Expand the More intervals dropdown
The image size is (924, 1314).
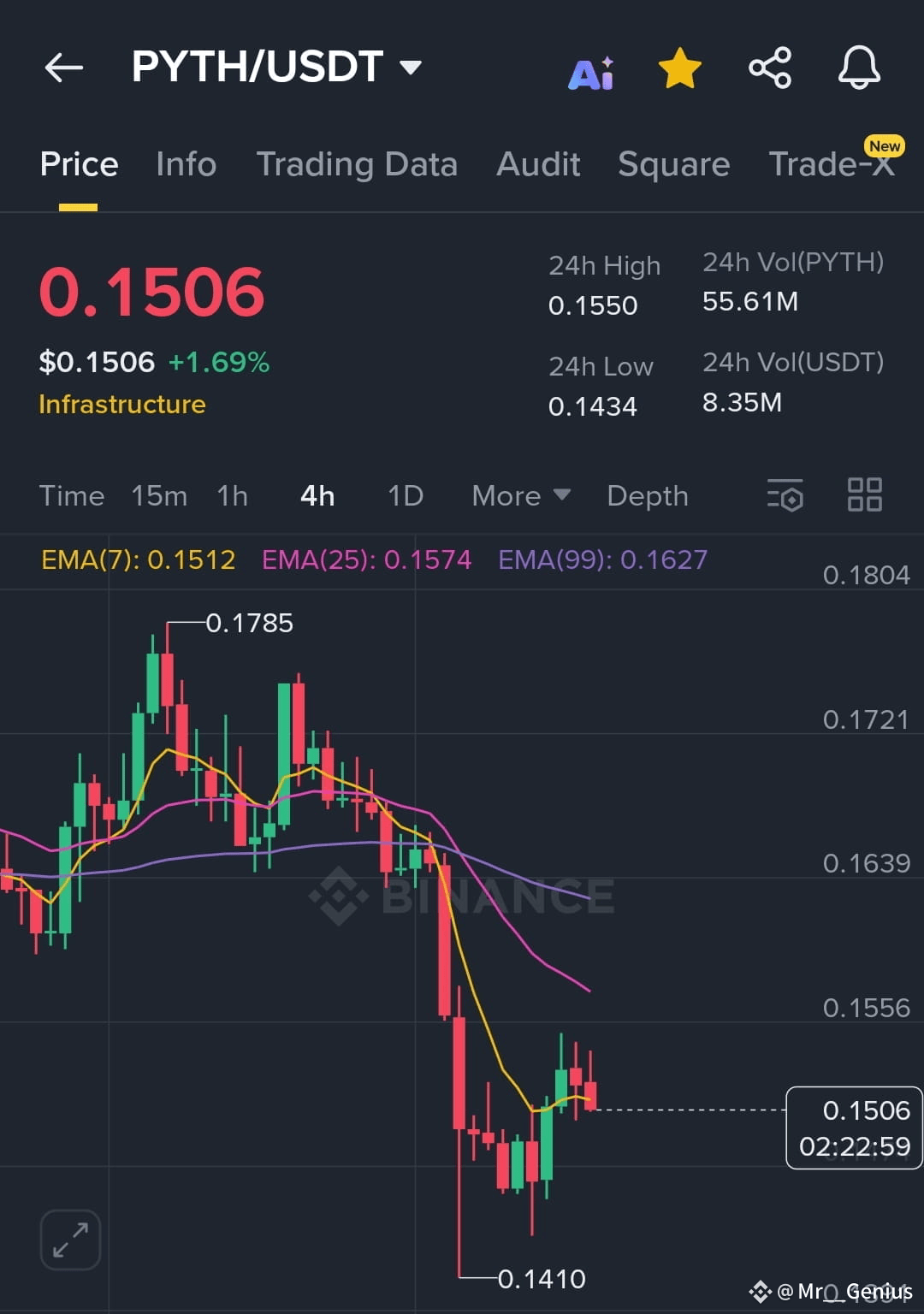[x=521, y=496]
